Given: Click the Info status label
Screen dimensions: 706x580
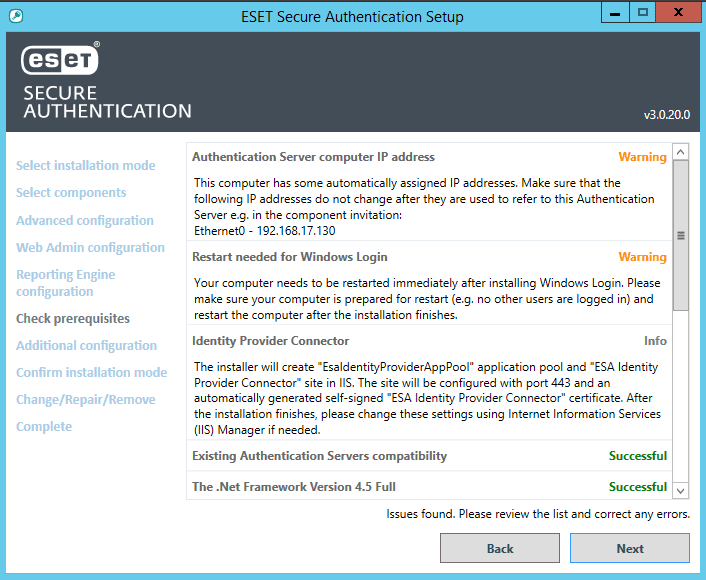Looking at the screenshot, I should 655,341.
